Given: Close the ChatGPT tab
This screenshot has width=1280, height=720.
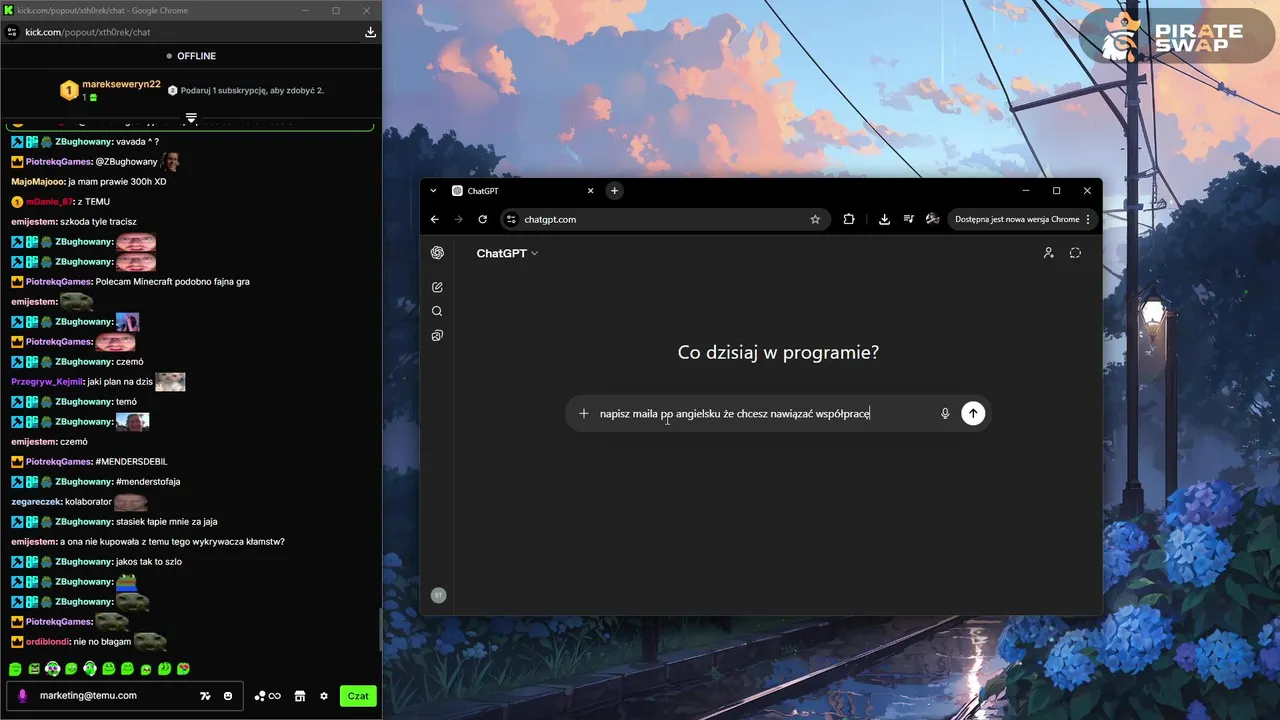Looking at the screenshot, I should click(590, 191).
